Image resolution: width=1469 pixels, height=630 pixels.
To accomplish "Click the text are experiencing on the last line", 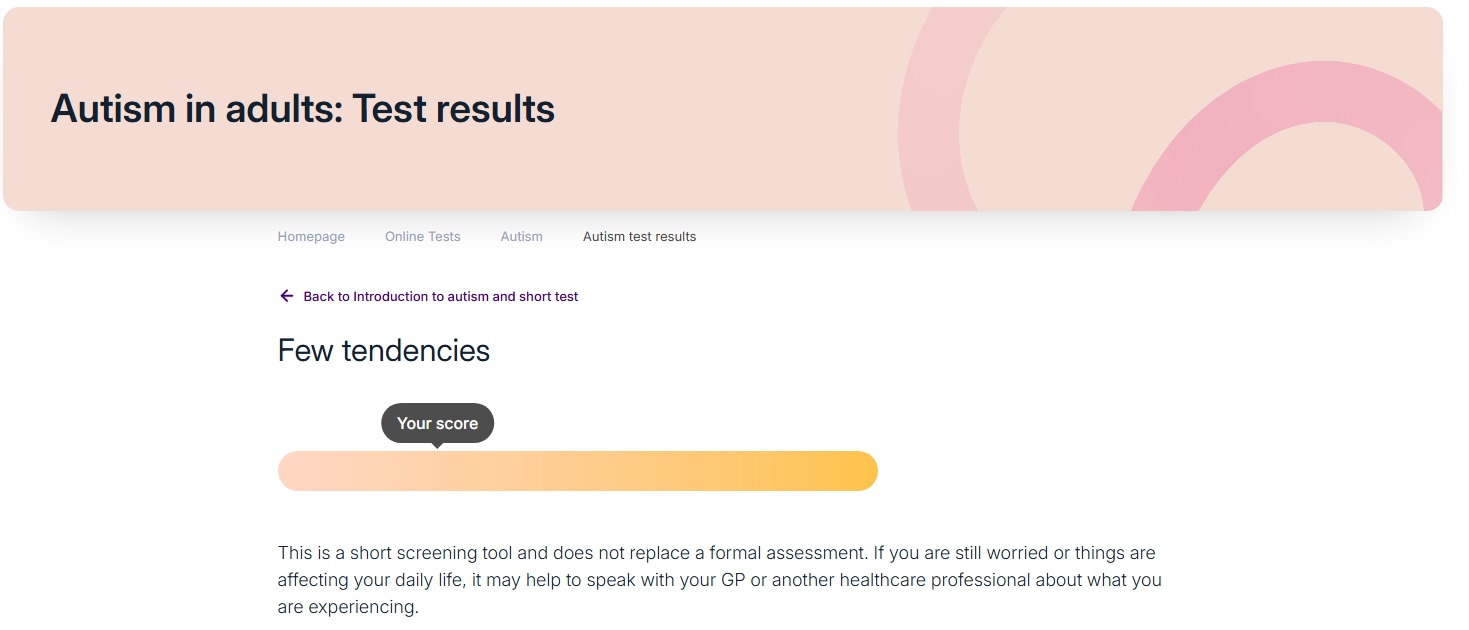I will coord(347,607).
